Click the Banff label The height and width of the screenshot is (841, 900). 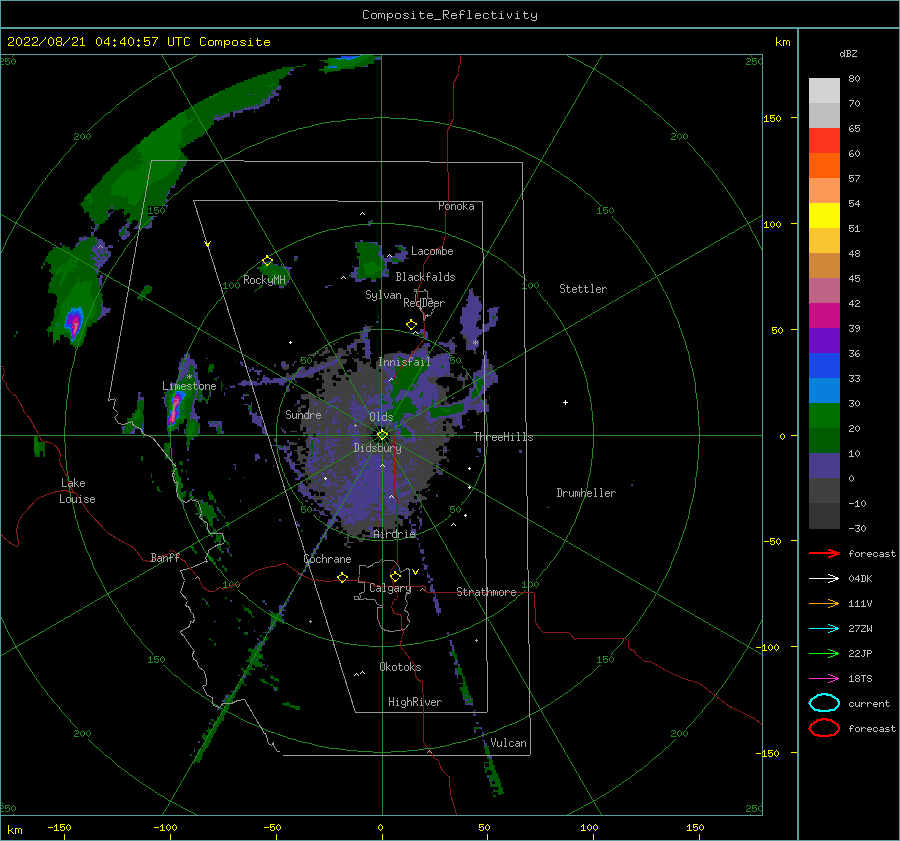[165, 557]
